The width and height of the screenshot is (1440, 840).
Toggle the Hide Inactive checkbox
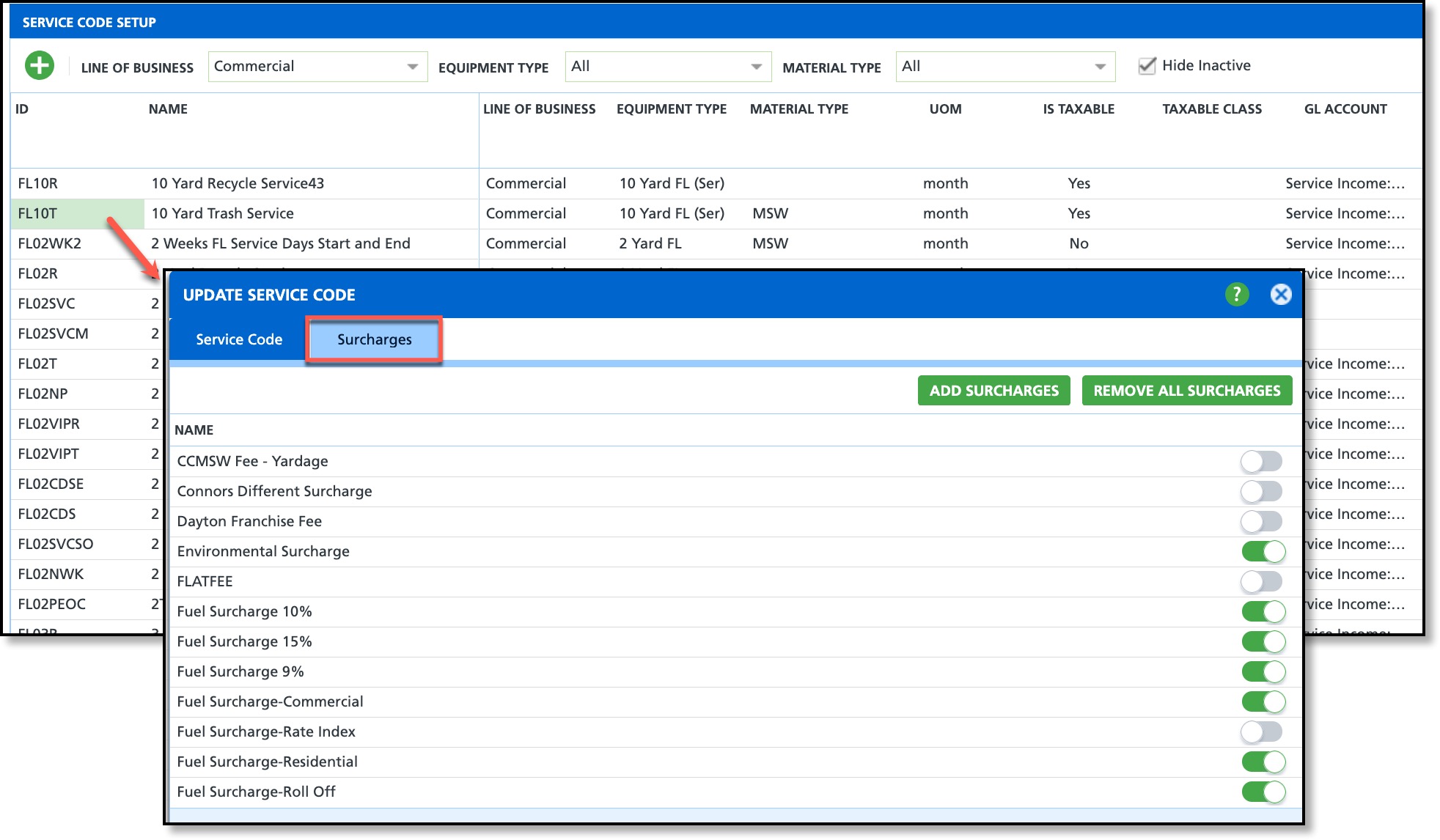point(1147,66)
